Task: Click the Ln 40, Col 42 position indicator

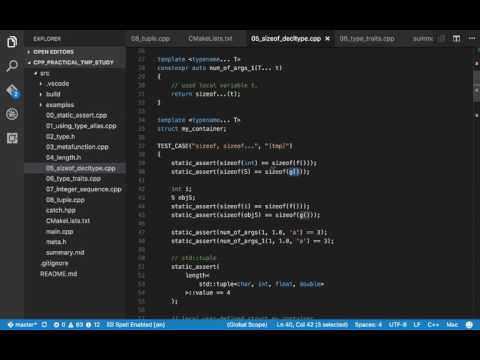Action: [x=312, y=325]
